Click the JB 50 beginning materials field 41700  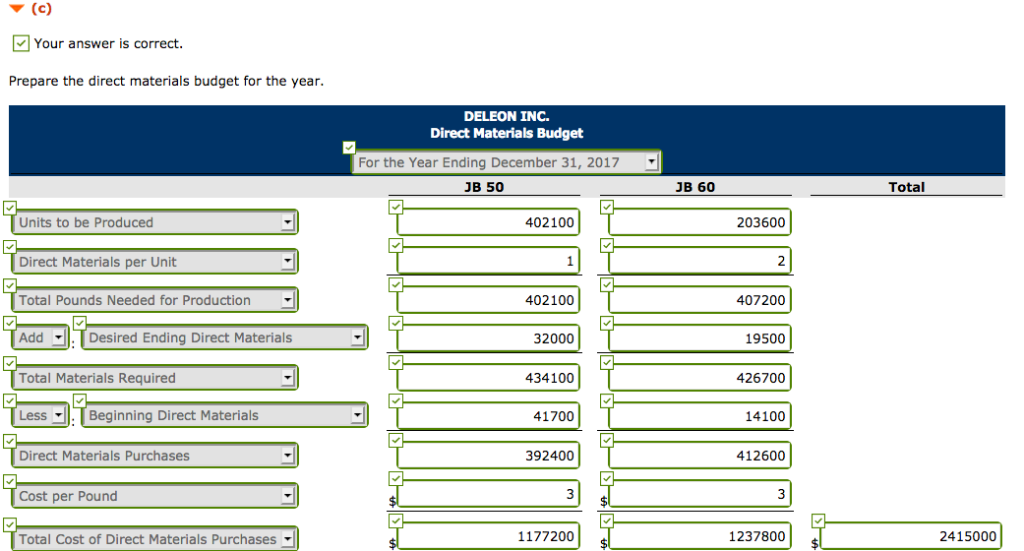488,416
